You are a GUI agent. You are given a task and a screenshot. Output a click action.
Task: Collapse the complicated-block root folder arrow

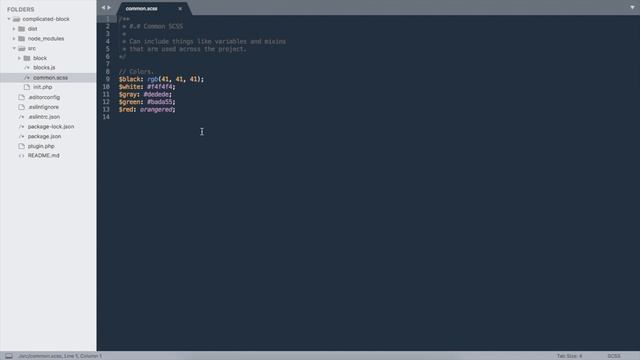point(9,19)
